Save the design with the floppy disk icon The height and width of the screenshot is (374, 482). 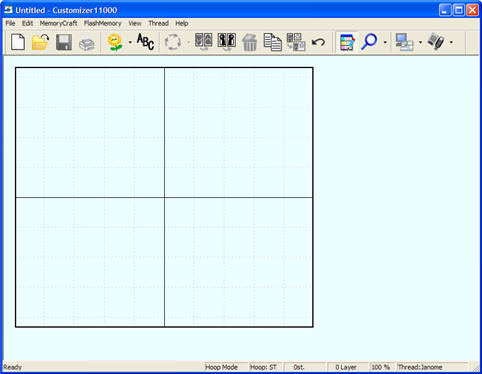point(64,42)
